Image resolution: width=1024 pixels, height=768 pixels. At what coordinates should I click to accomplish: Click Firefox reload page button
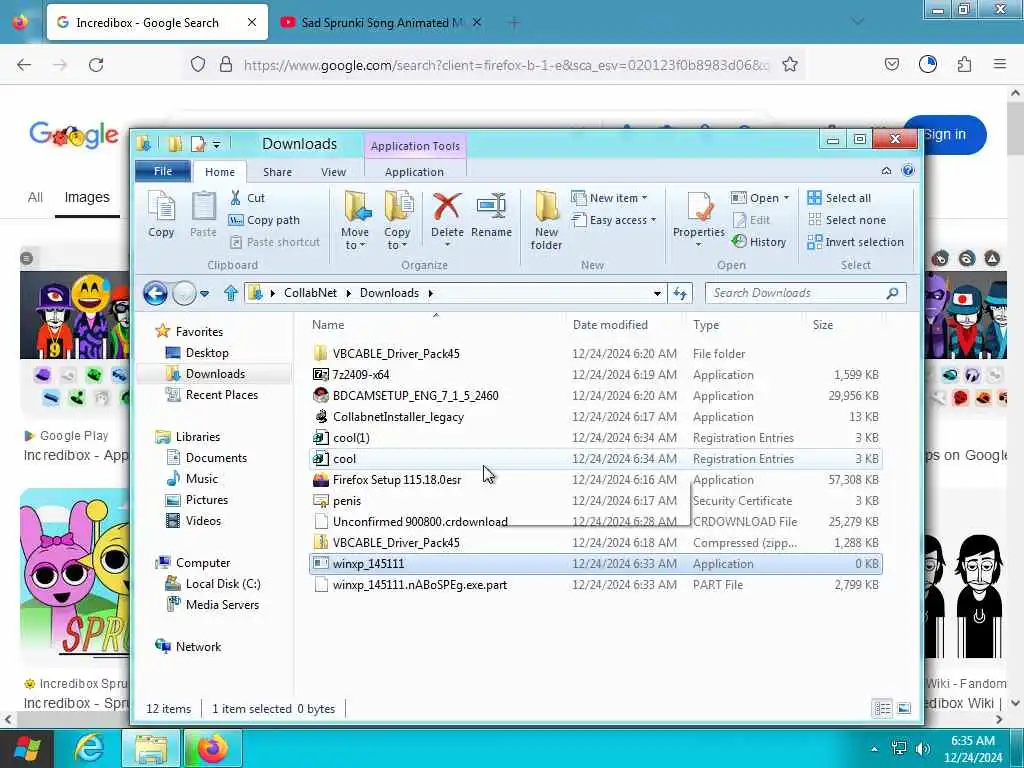pyautogui.click(x=96, y=65)
